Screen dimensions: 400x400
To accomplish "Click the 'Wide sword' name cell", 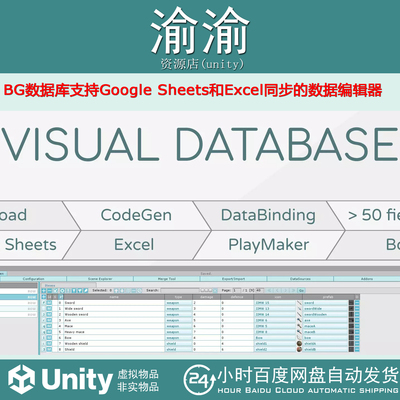I will tap(114, 309).
